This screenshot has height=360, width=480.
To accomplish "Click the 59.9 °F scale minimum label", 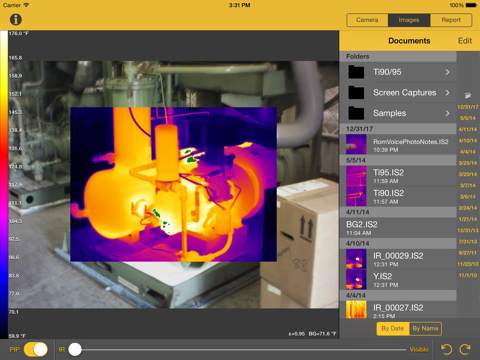I will point(17,336).
